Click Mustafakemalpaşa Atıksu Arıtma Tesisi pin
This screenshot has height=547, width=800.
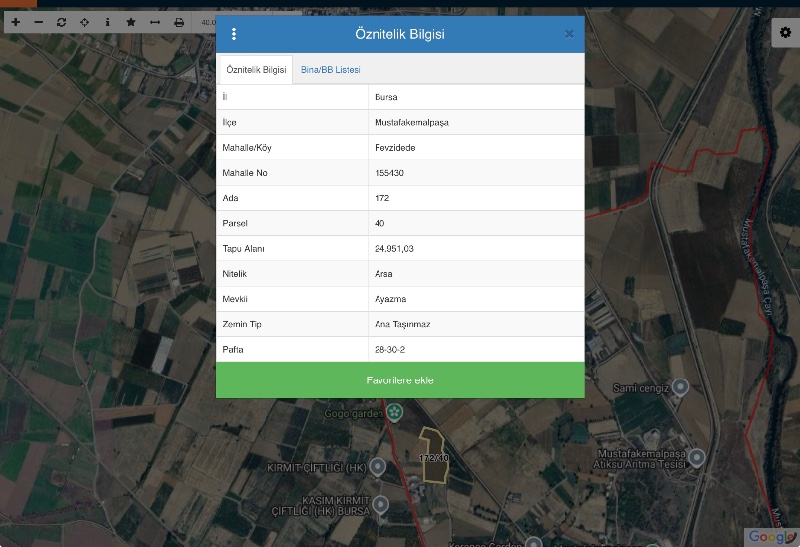tap(697, 457)
